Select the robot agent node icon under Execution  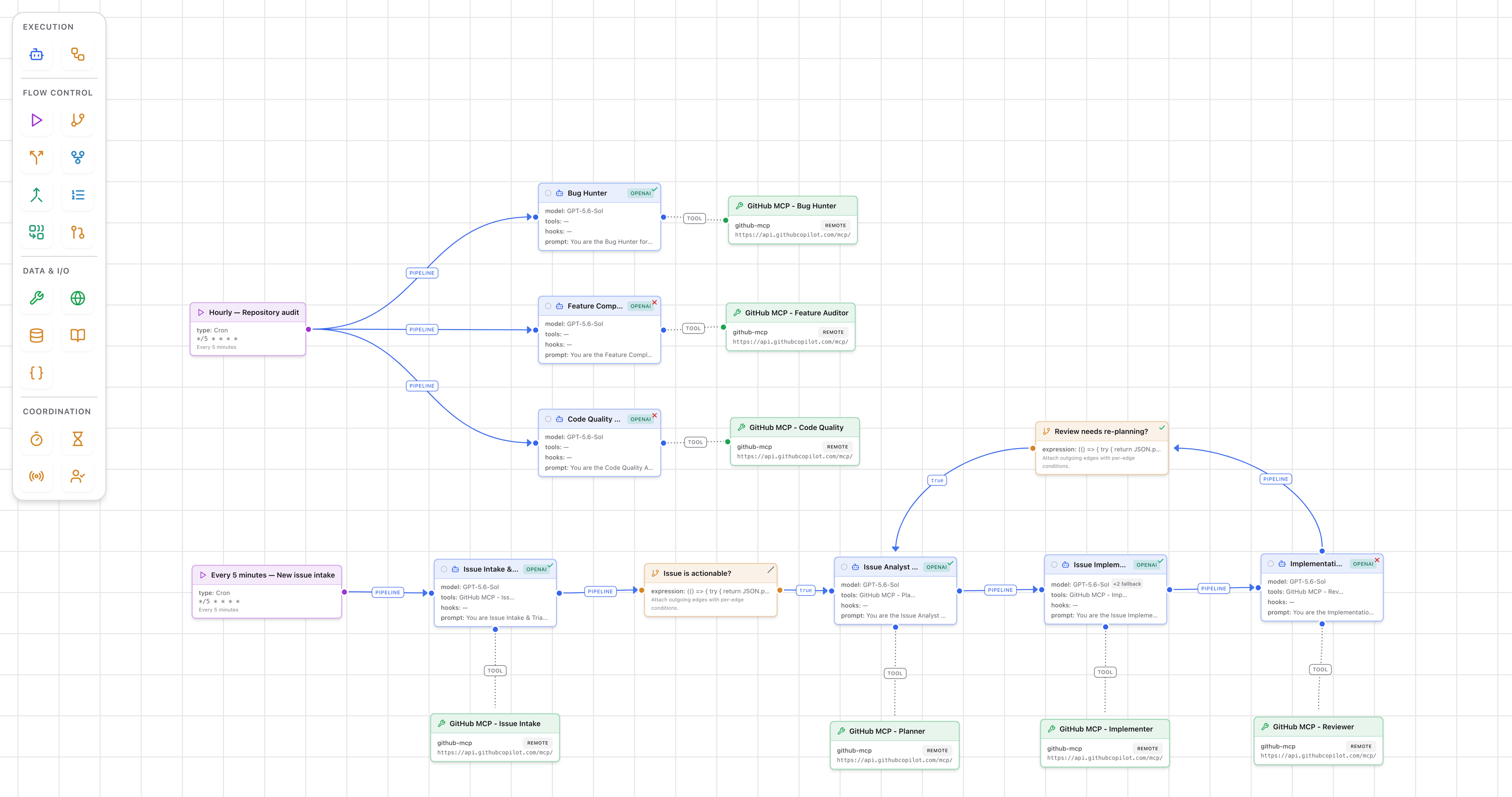click(36, 55)
